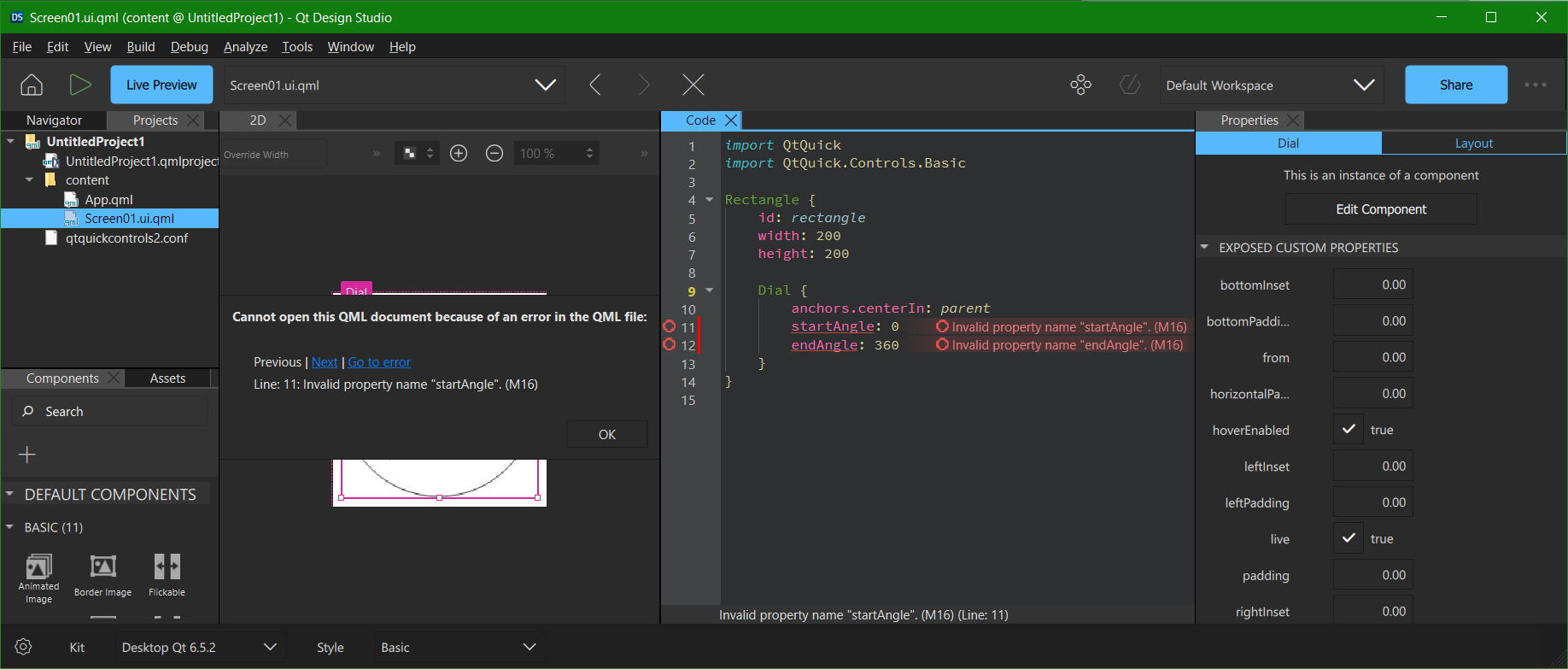Switch to the Navigator tab

click(x=54, y=120)
